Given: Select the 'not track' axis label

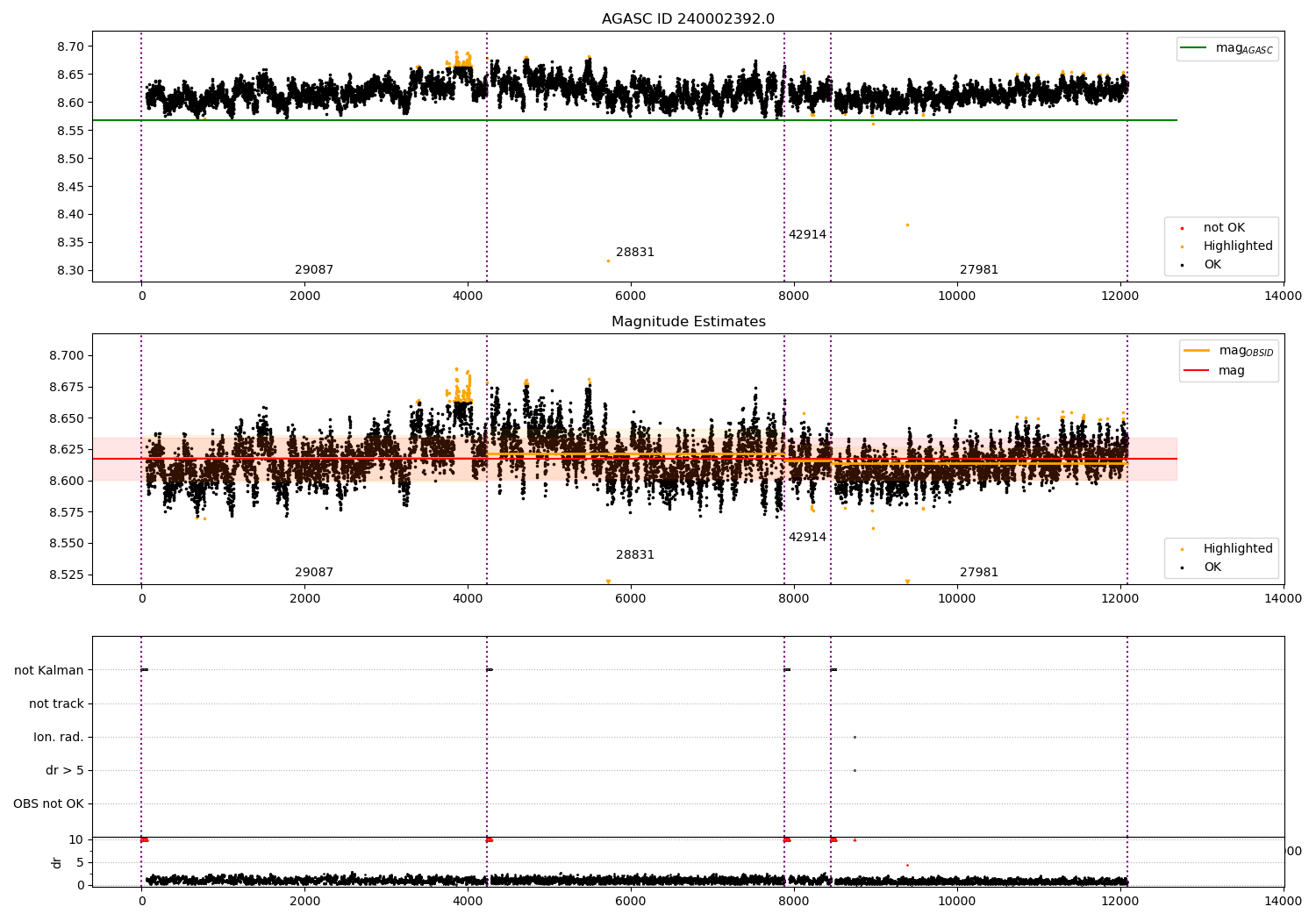Looking at the screenshot, I should coord(56,703).
